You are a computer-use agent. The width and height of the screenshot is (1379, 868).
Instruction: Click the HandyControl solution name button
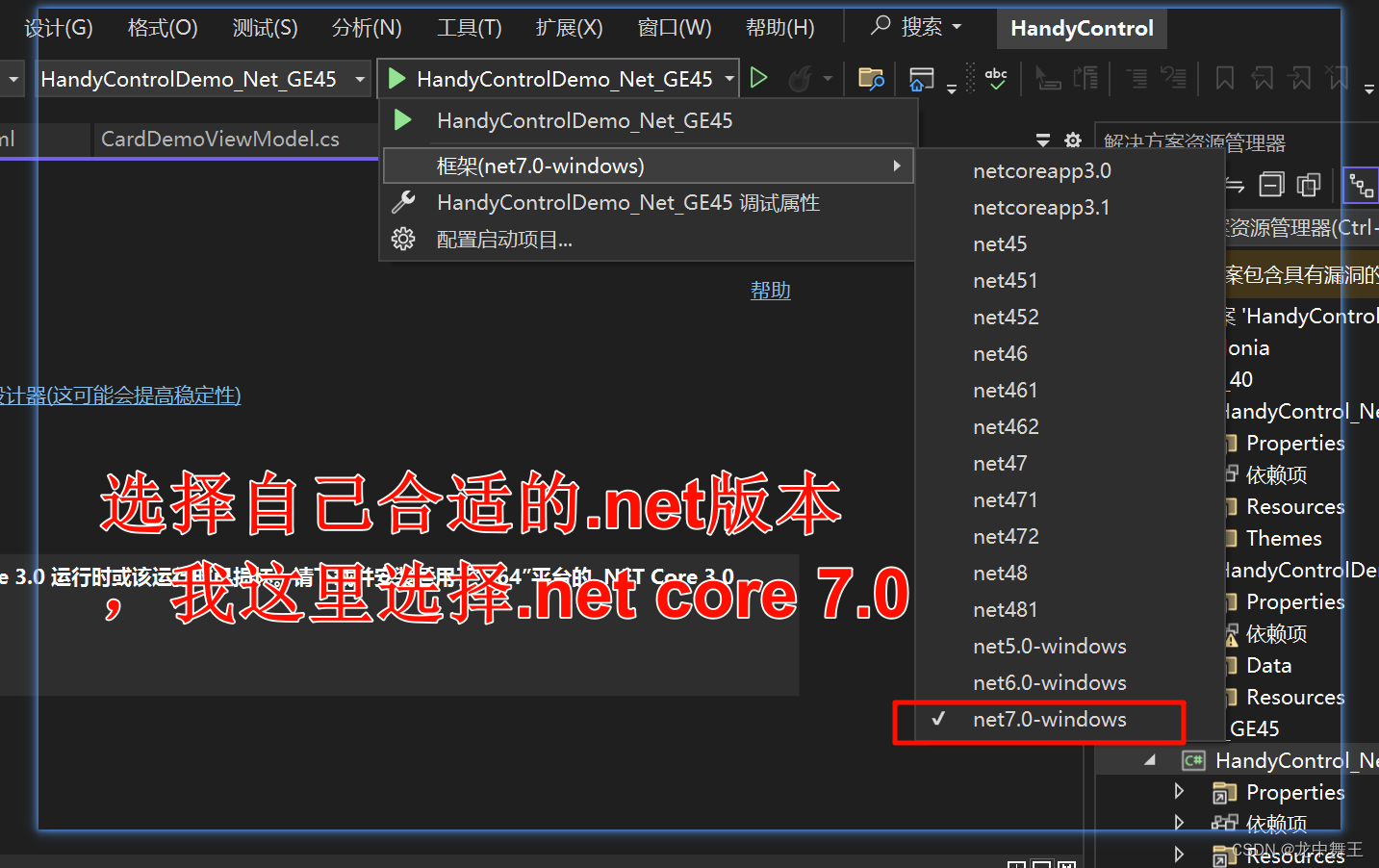pos(1082,28)
